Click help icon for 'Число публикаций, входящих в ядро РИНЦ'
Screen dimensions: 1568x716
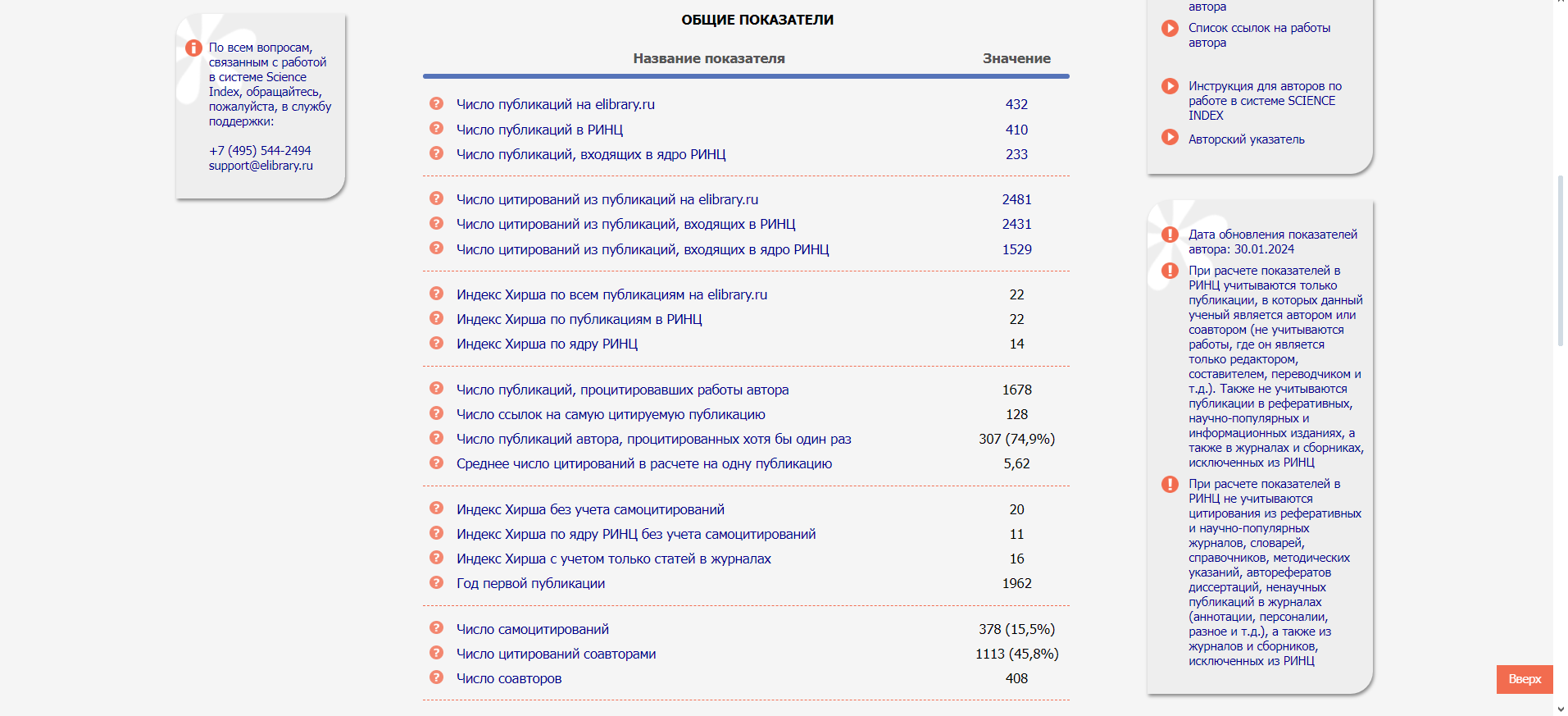click(437, 153)
